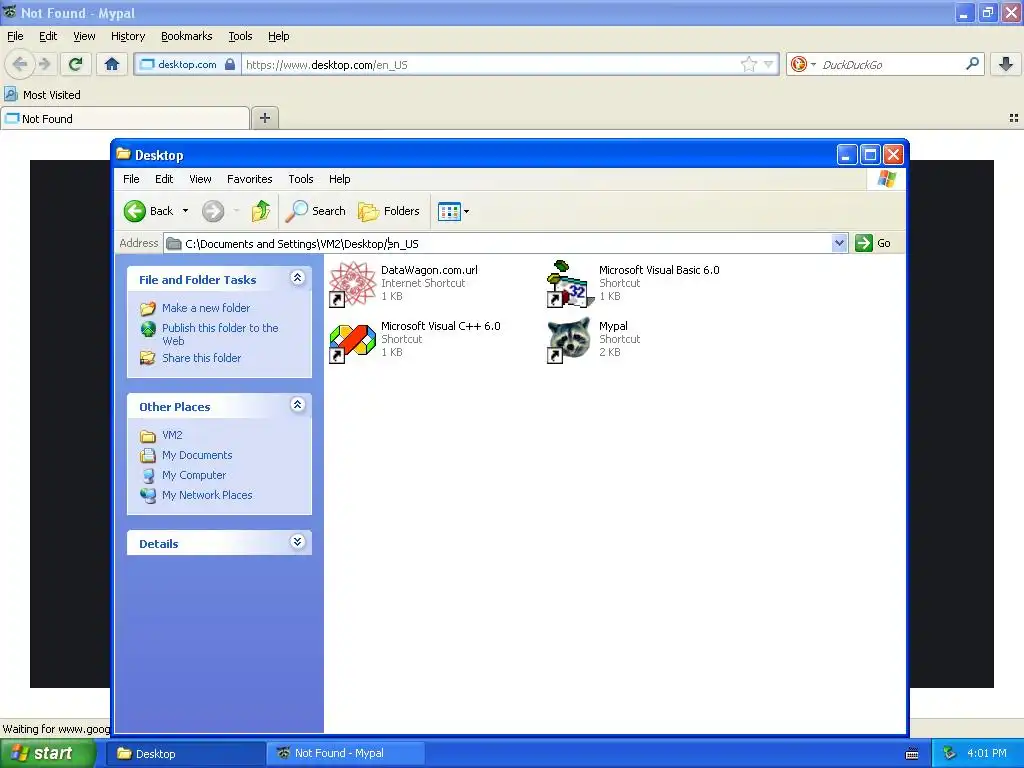The width and height of the screenshot is (1024, 768).
Task: Click Make a new folder
Action: [x=206, y=308]
